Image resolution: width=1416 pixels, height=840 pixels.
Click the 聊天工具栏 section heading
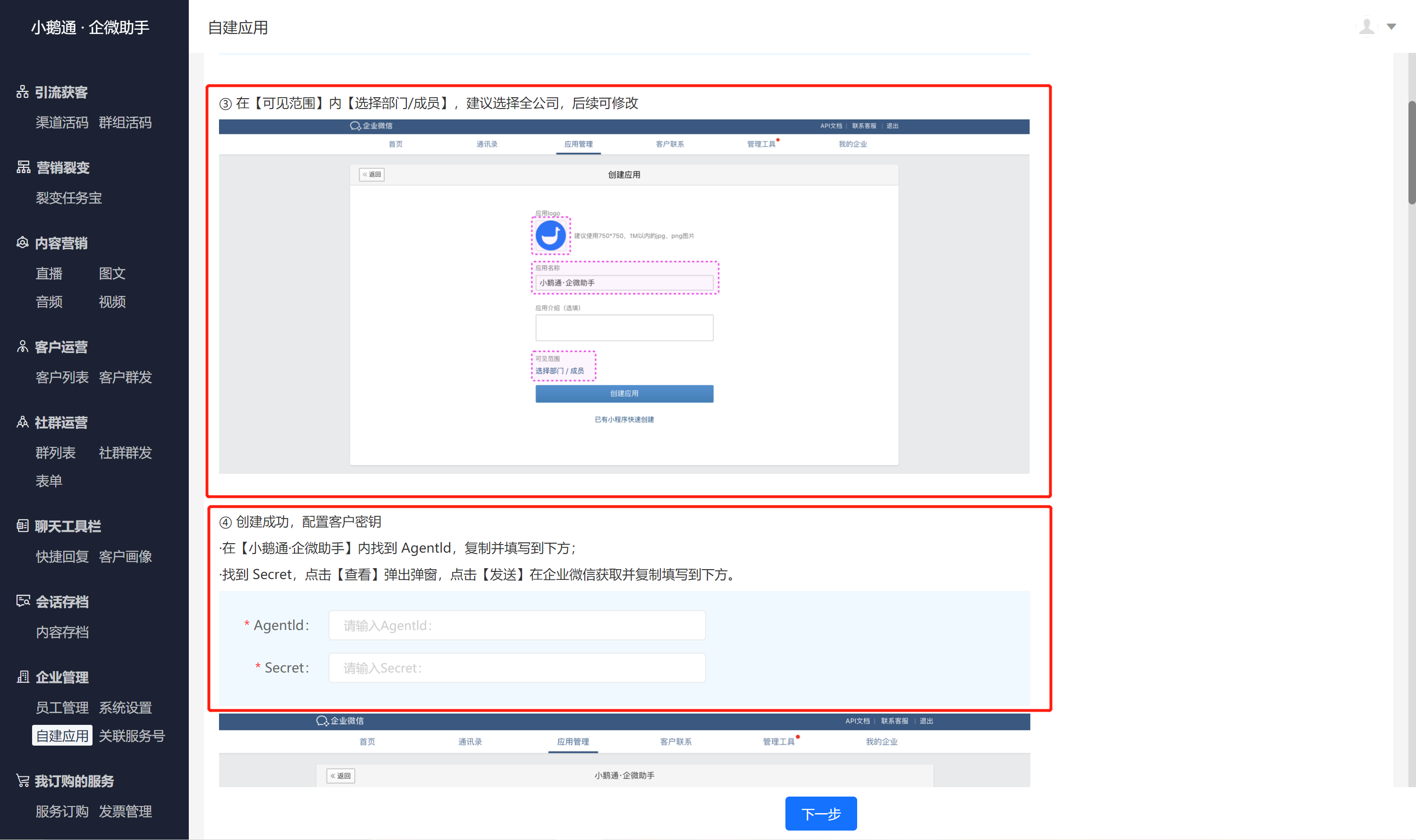(x=68, y=526)
